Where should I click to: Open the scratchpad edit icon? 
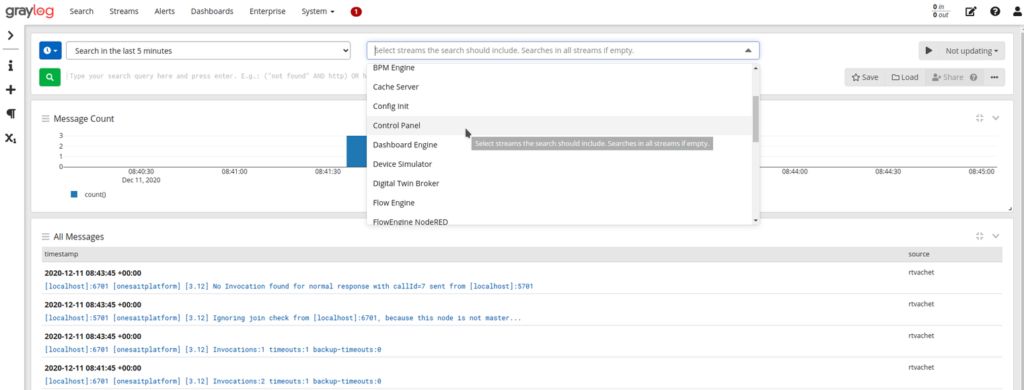971,11
